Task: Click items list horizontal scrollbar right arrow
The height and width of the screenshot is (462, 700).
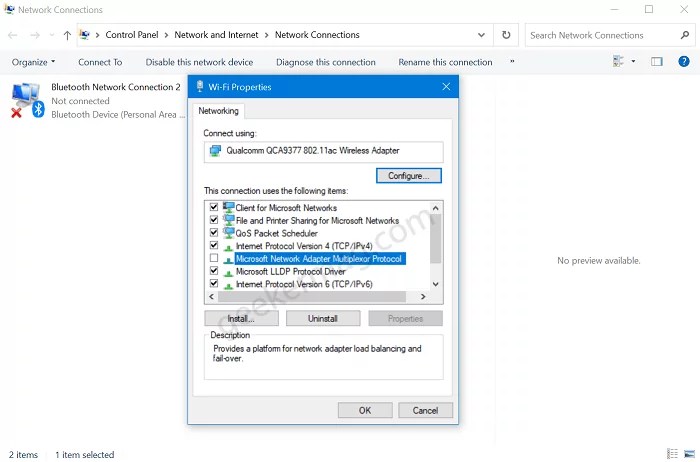Action: pos(423,297)
